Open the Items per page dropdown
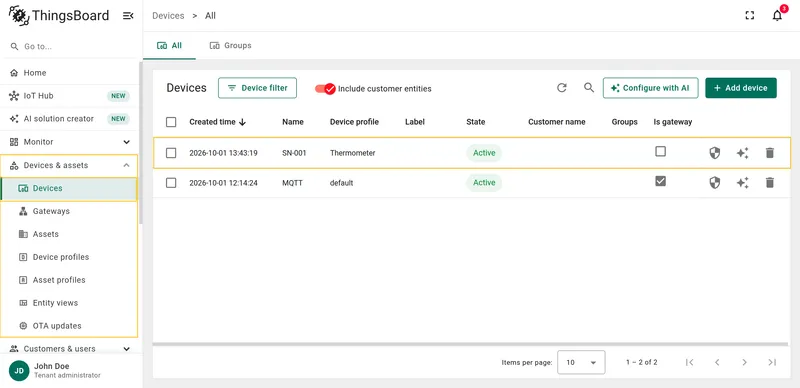Viewport: 800px width, 388px height. (581, 362)
